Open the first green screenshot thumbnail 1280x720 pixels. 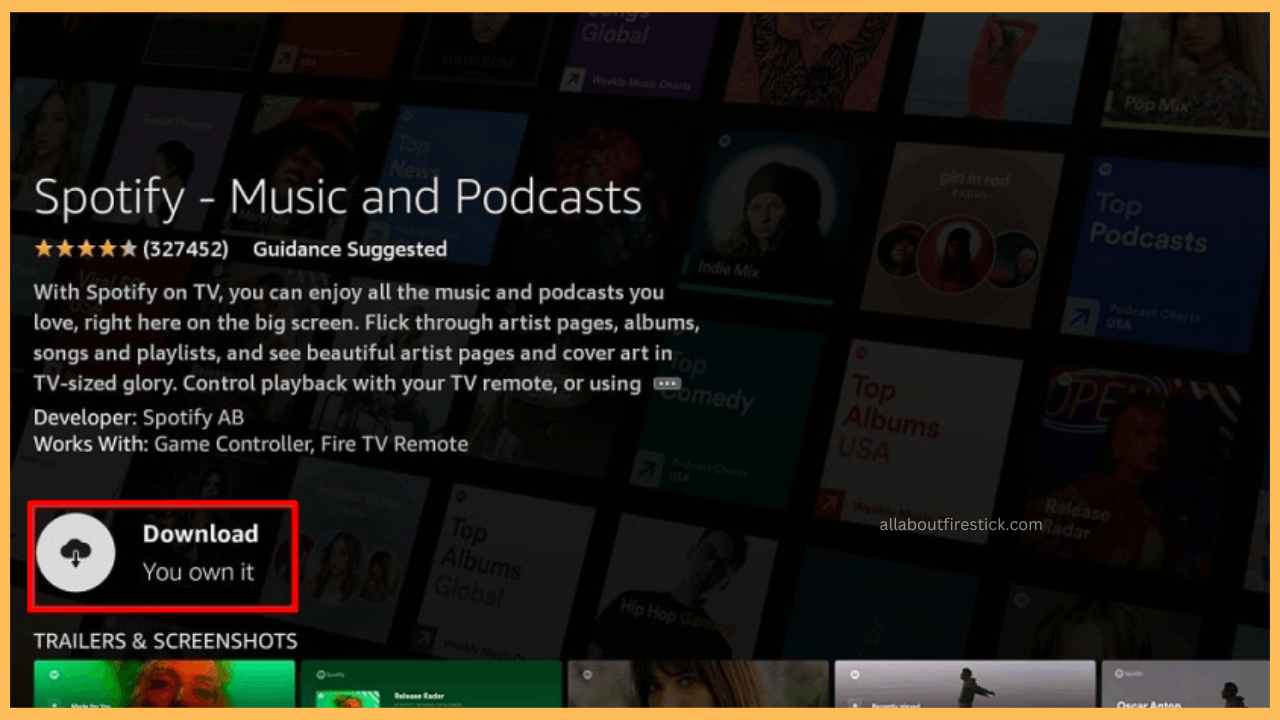click(164, 683)
